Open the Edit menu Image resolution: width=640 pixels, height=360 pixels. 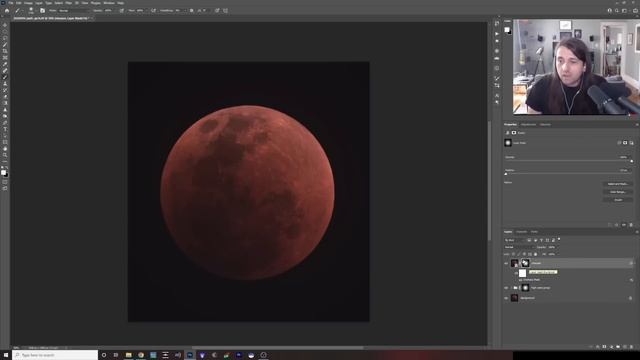(x=18, y=3)
